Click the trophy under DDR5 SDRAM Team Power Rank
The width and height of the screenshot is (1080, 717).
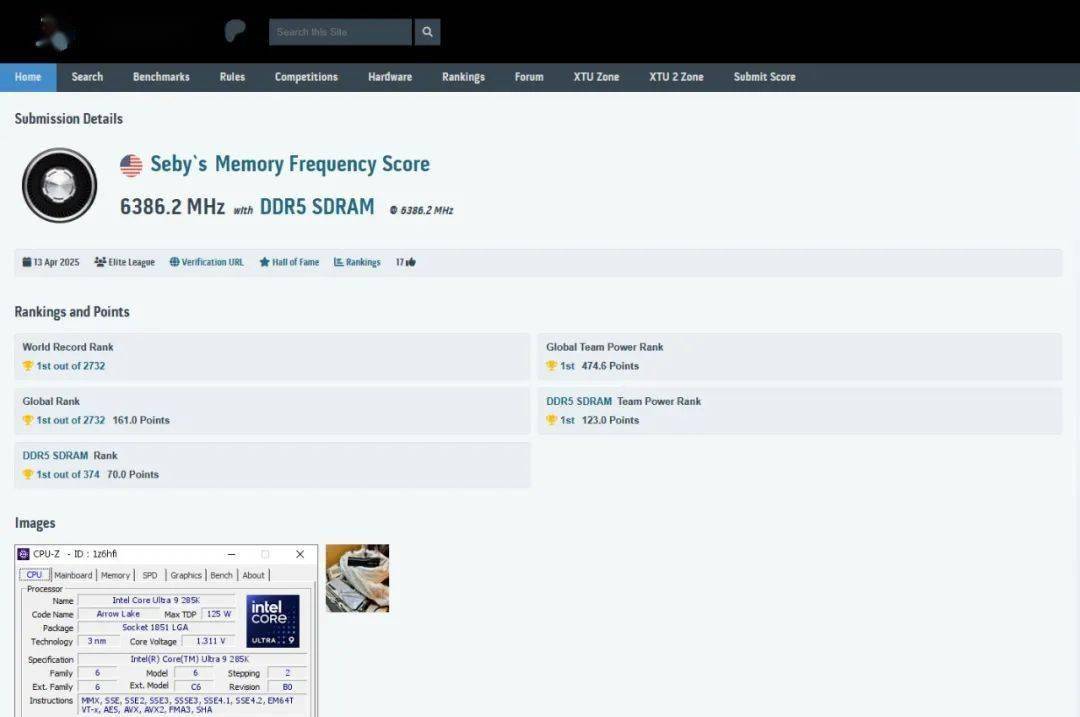coord(551,420)
